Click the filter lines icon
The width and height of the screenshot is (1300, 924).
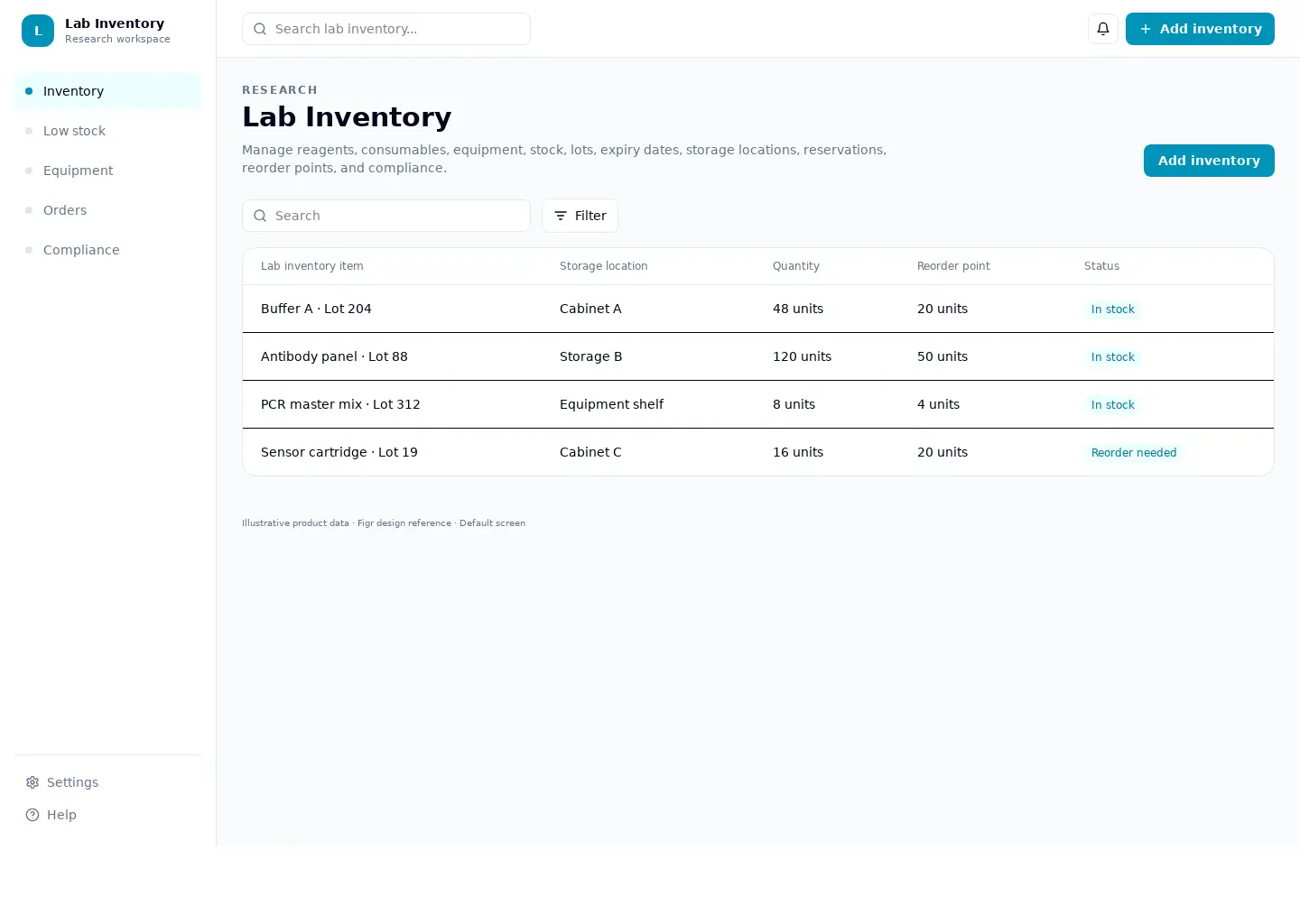point(561,216)
